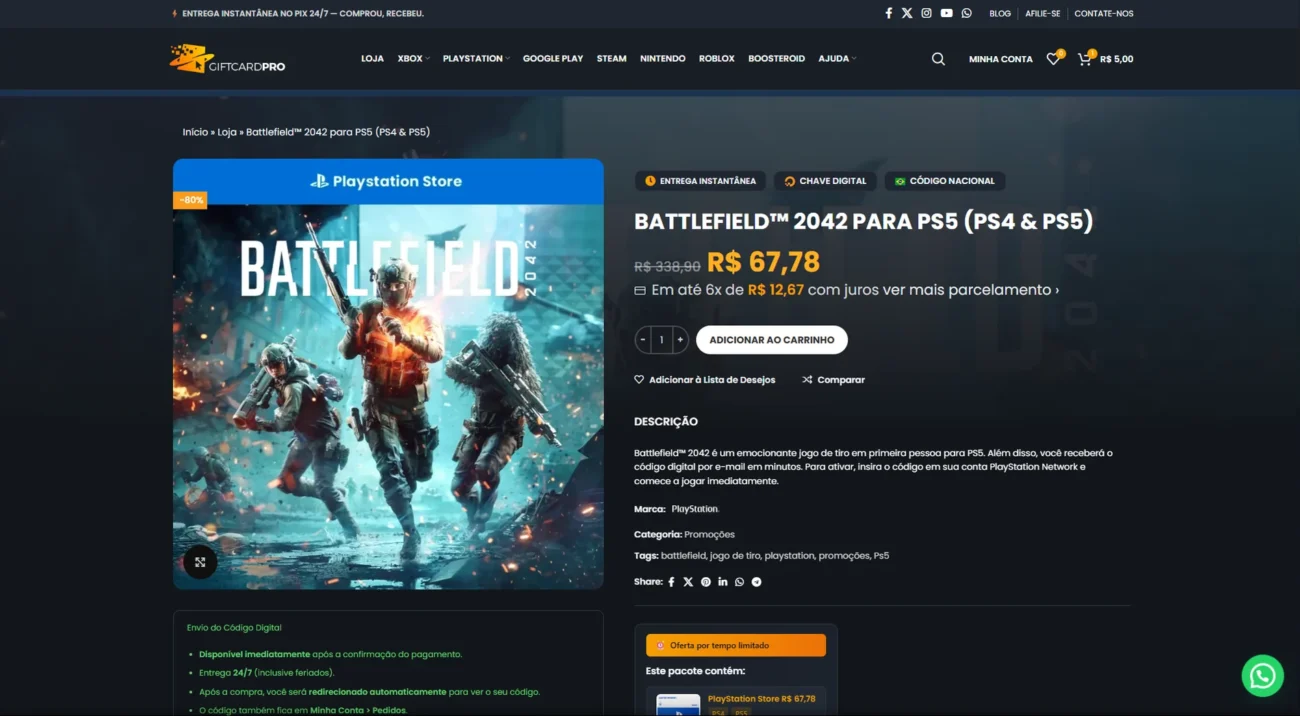Share product on LinkedIn
The width and height of the screenshot is (1300, 716).
pos(723,582)
